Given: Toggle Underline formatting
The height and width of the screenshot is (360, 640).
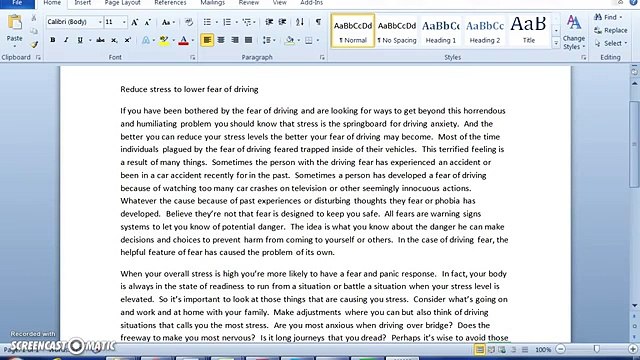Looking at the screenshot, I should coord(80,40).
